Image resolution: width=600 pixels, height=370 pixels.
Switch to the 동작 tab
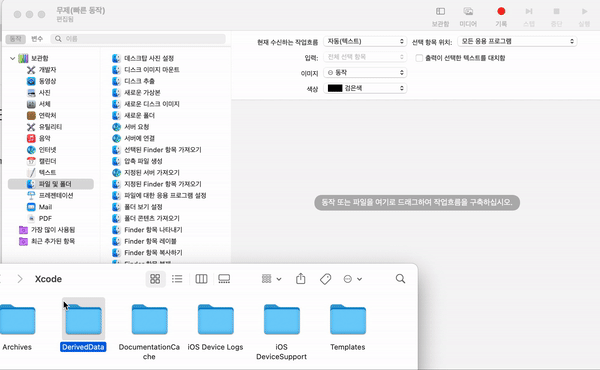[x=15, y=39]
